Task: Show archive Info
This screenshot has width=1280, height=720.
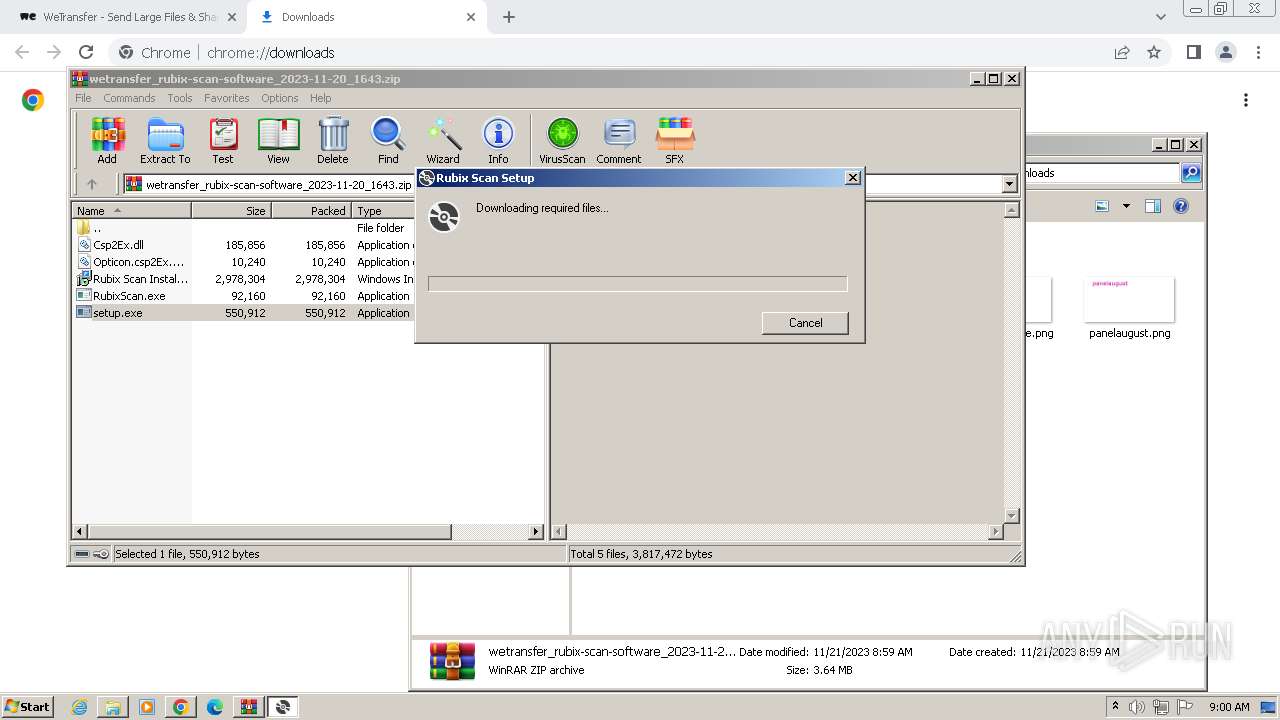Action: [498, 140]
